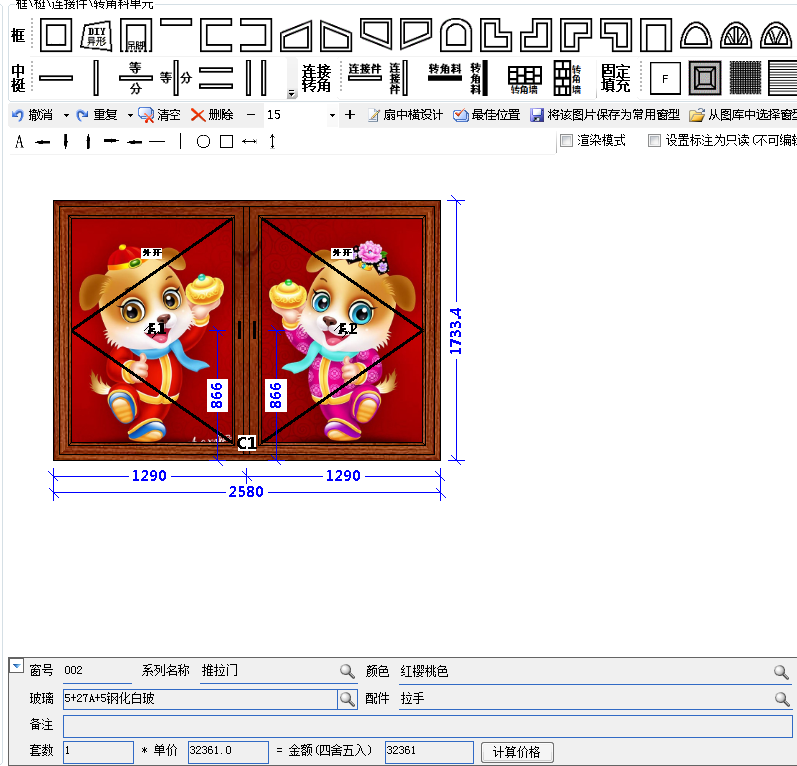This screenshot has height=766, width=797.
Task: Select the nested square panel fill icon
Action: (x=705, y=78)
